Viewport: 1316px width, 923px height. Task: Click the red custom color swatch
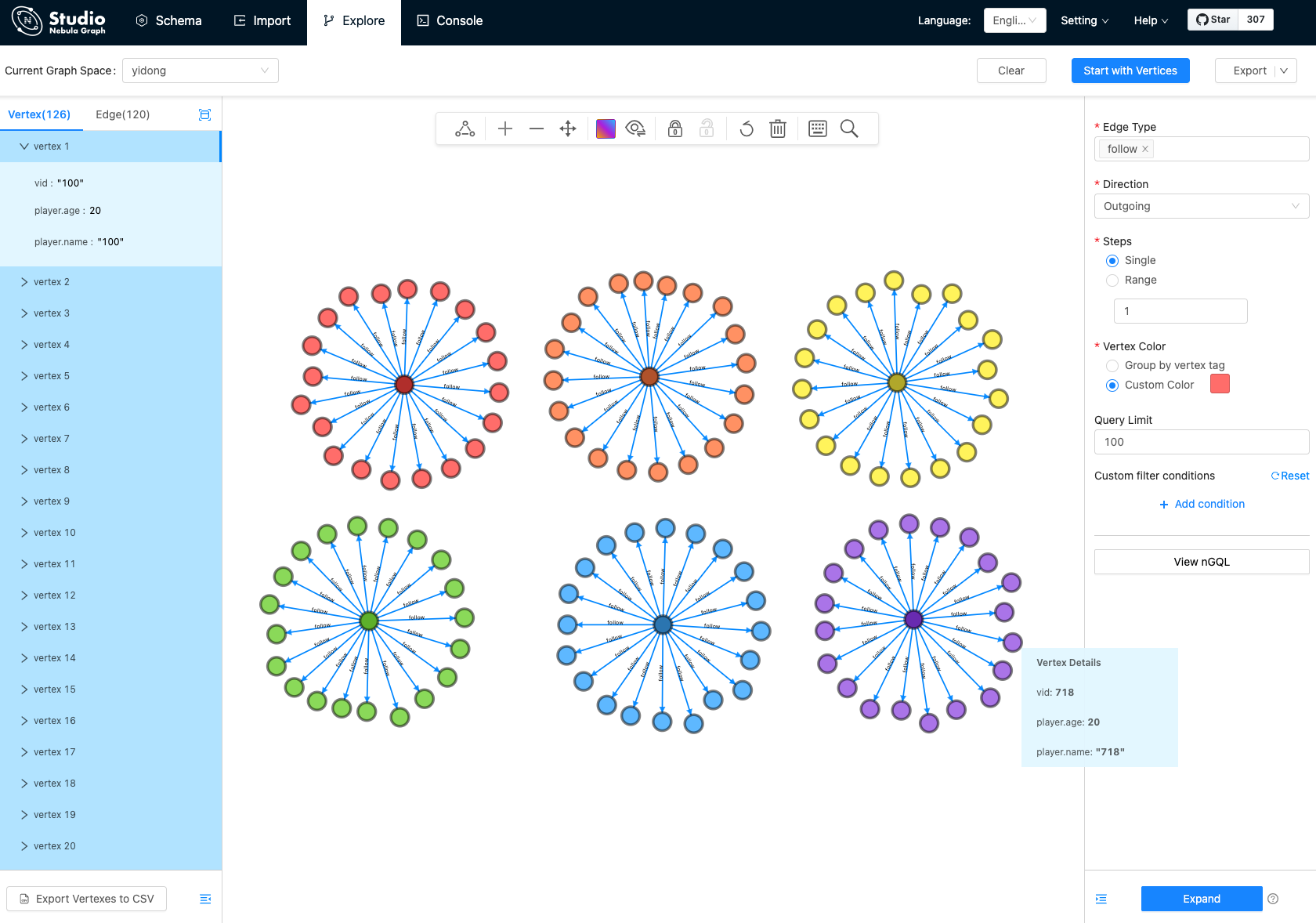click(1220, 384)
